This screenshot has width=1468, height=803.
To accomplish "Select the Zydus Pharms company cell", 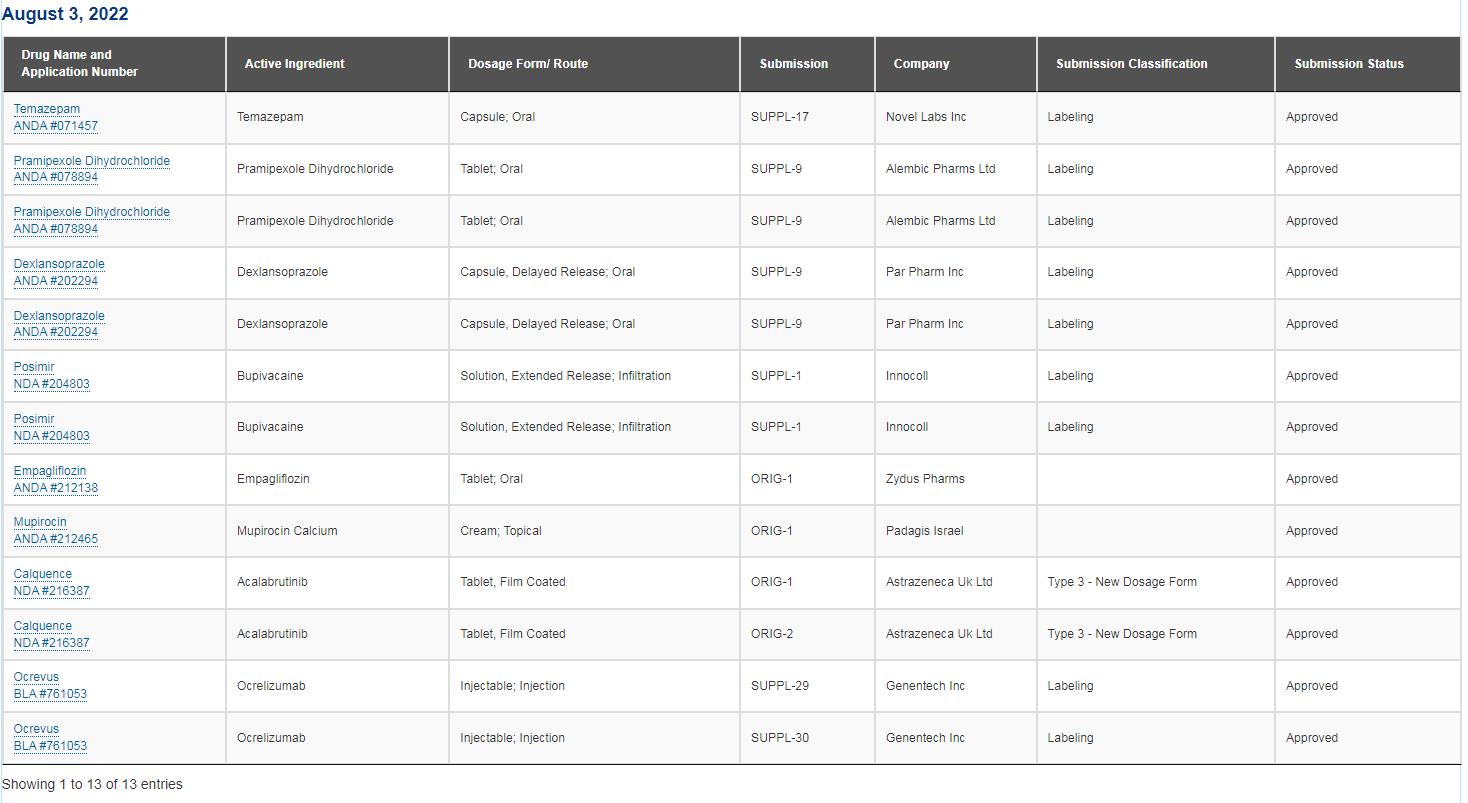I will point(925,479).
